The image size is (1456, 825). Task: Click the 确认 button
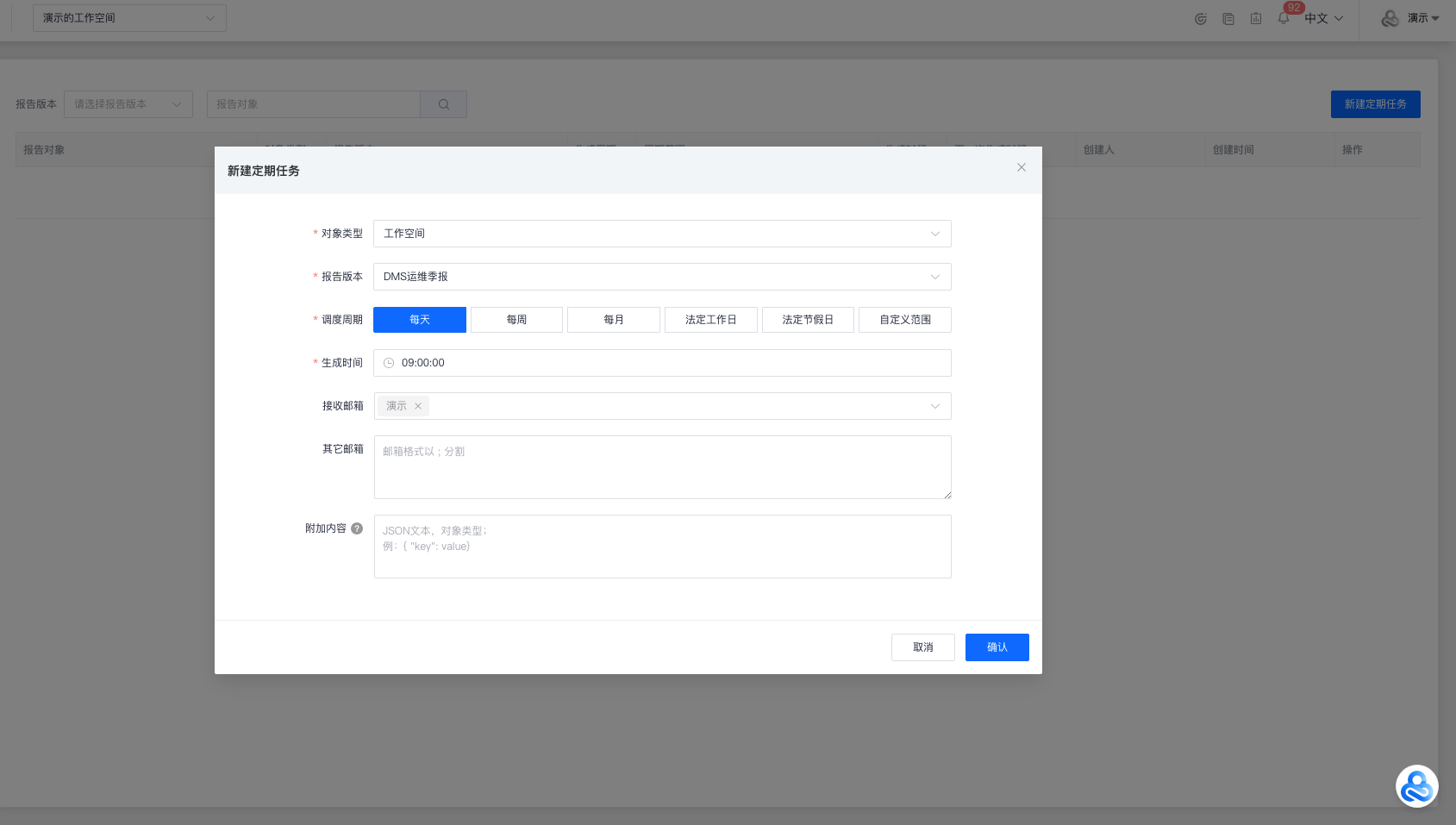pos(997,647)
